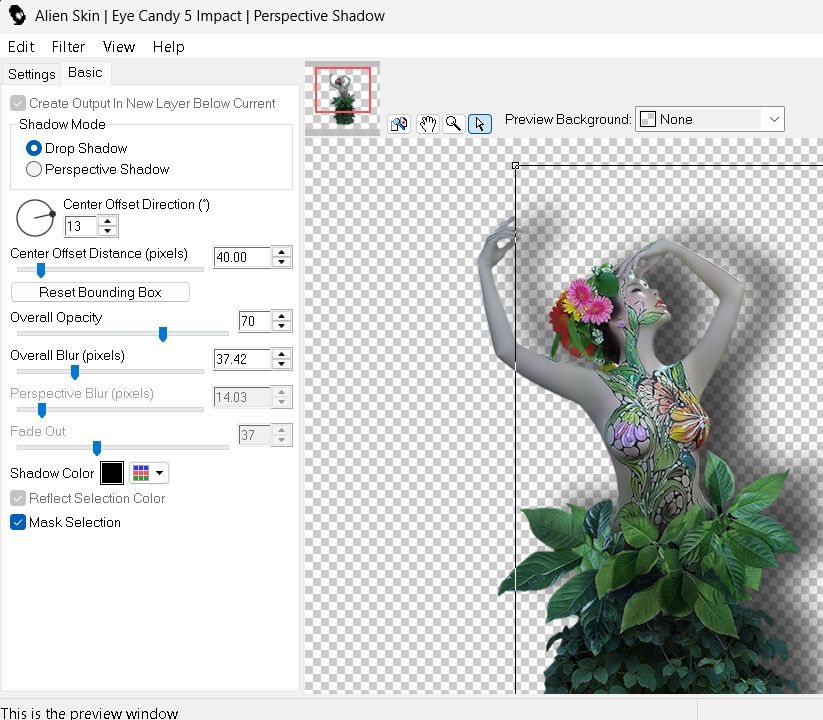Click the color grid palette icon

141,473
